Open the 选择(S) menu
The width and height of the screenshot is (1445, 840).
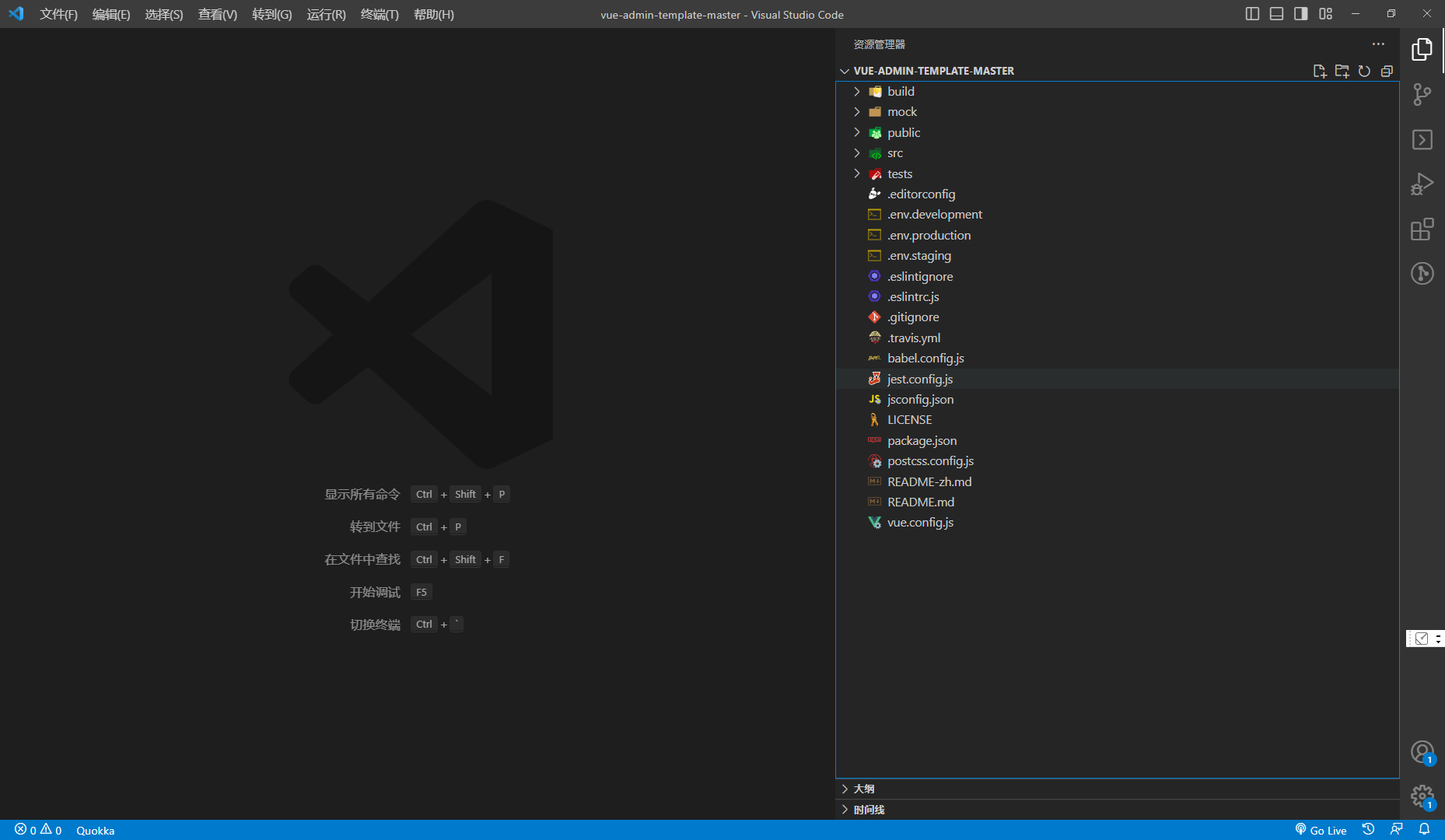click(x=164, y=14)
